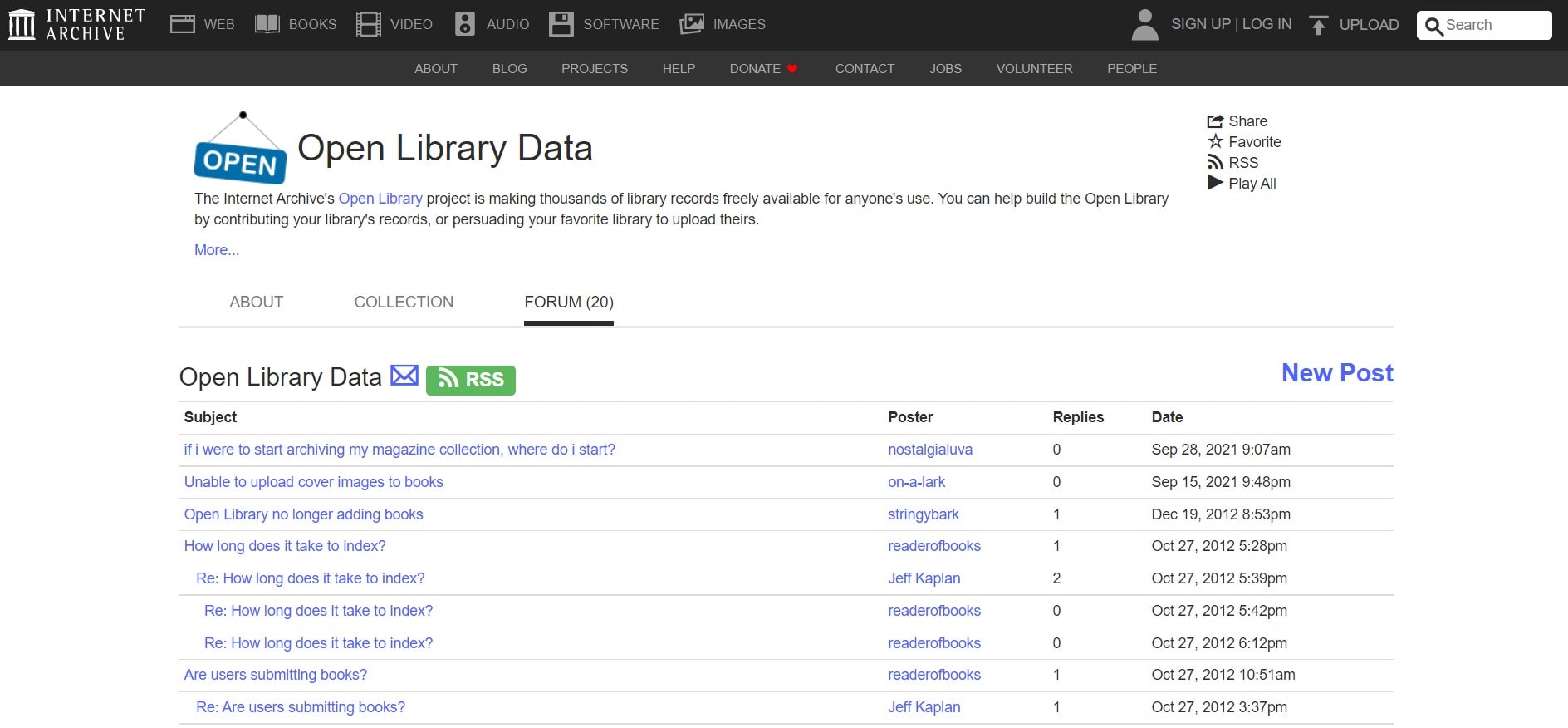Click the red heart next to Donate
The width and height of the screenshot is (1568, 728).
[792, 69]
